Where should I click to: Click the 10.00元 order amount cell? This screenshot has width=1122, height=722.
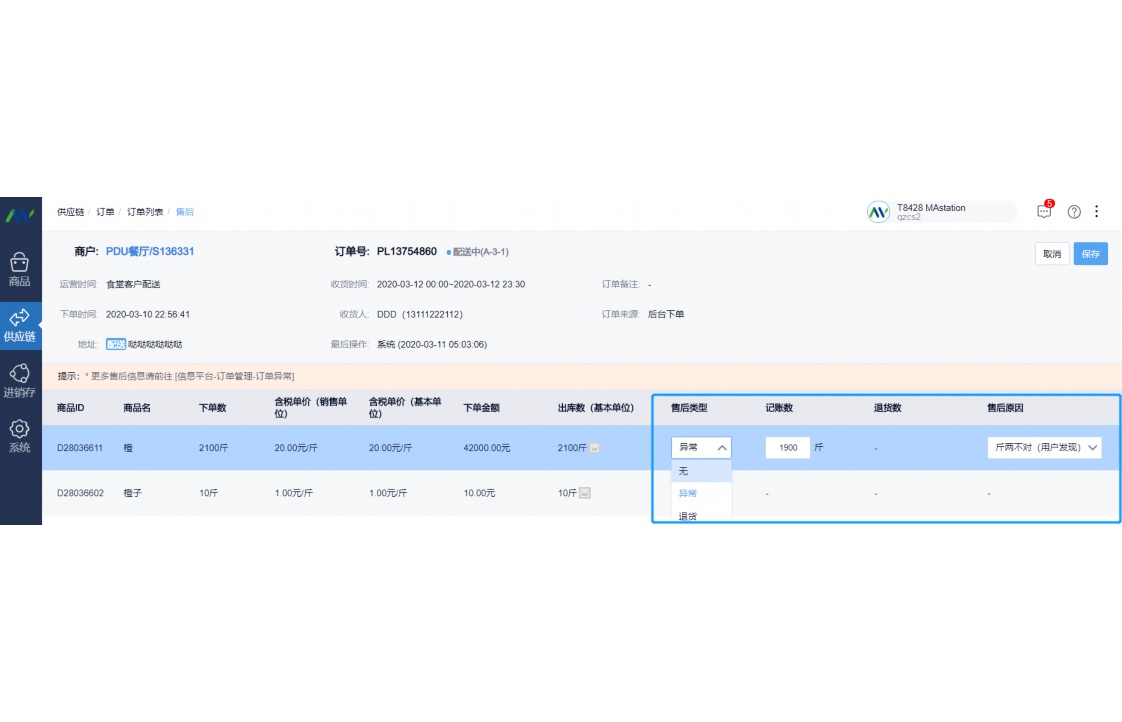click(x=479, y=493)
